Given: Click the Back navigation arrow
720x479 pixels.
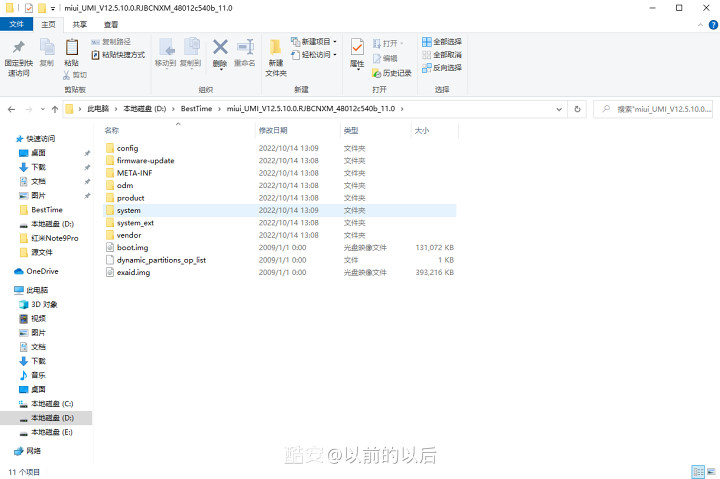Looking at the screenshot, I should [11, 109].
